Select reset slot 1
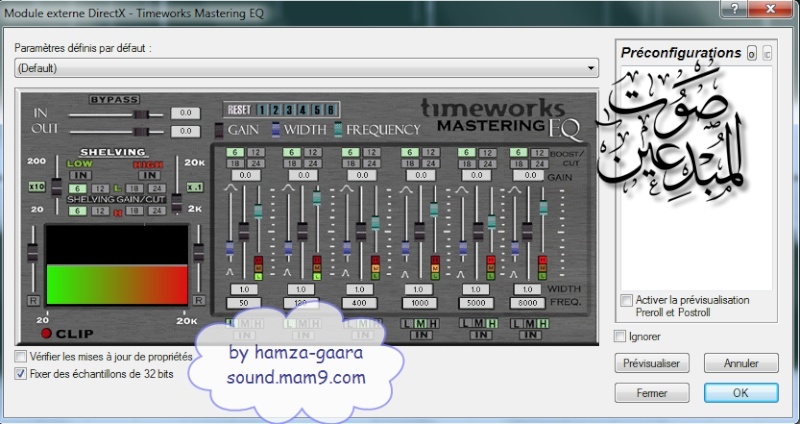 (x=262, y=110)
